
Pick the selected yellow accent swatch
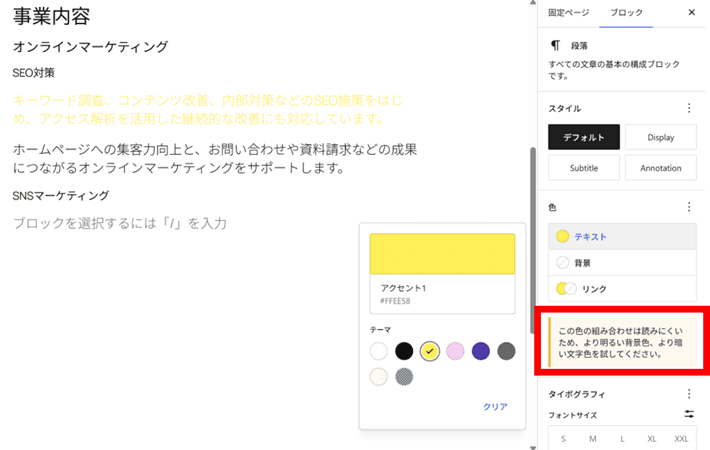tap(430, 351)
